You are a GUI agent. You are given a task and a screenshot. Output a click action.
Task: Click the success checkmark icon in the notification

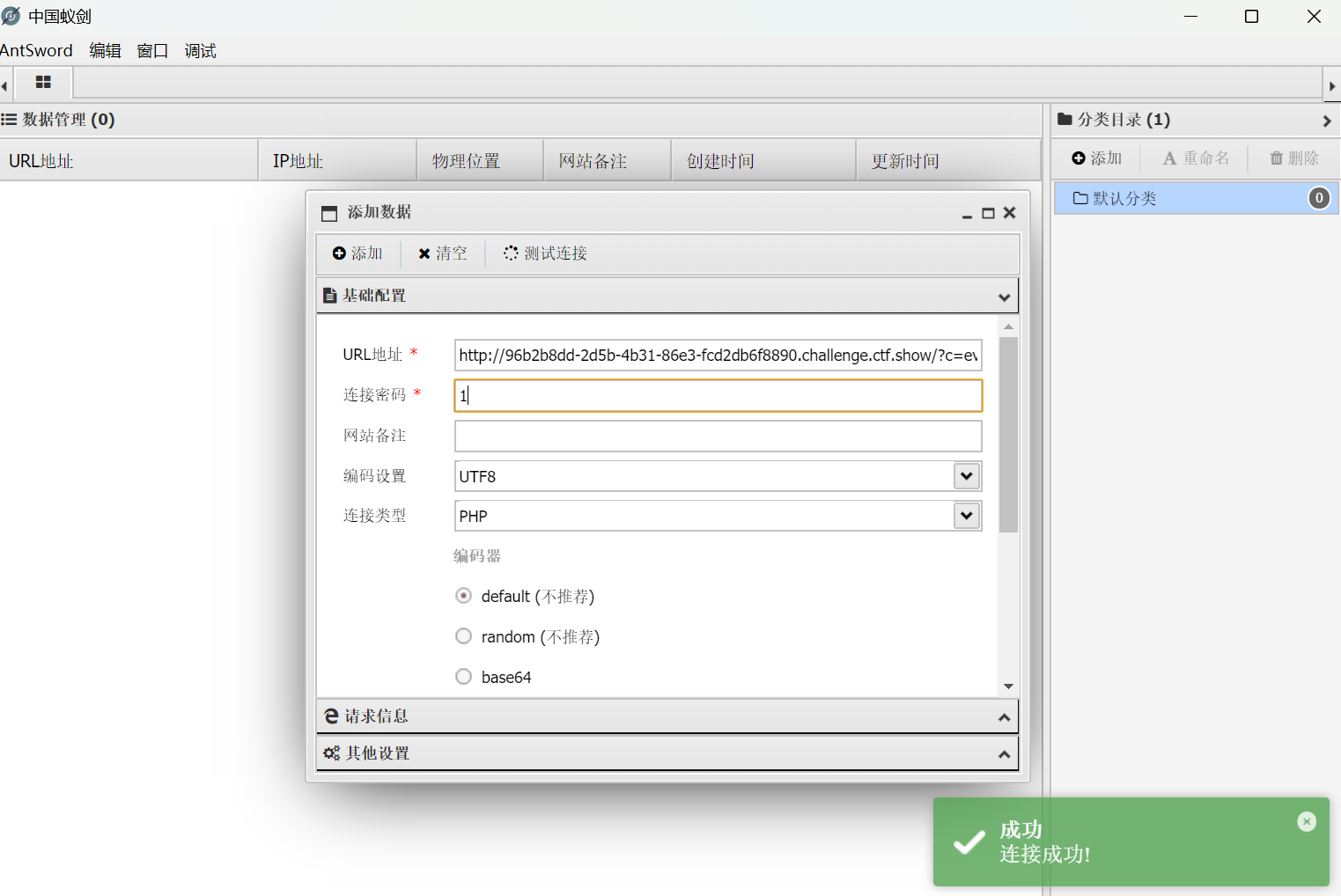click(x=969, y=842)
